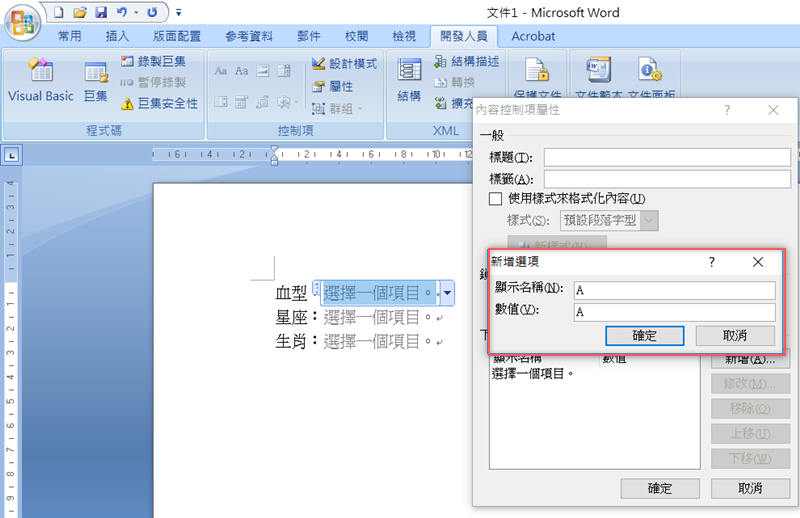
Task: Open the 結構 XML structure pane
Action: (409, 80)
